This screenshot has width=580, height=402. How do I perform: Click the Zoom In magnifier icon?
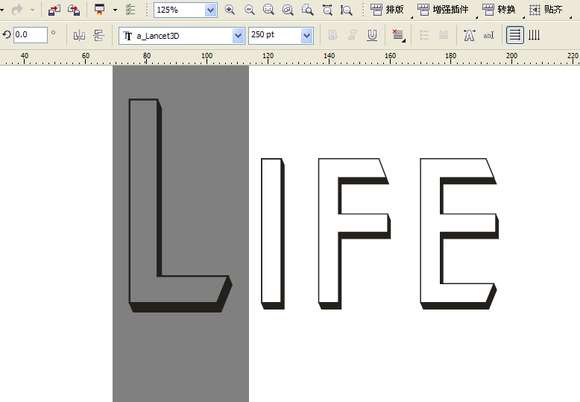click(230, 10)
